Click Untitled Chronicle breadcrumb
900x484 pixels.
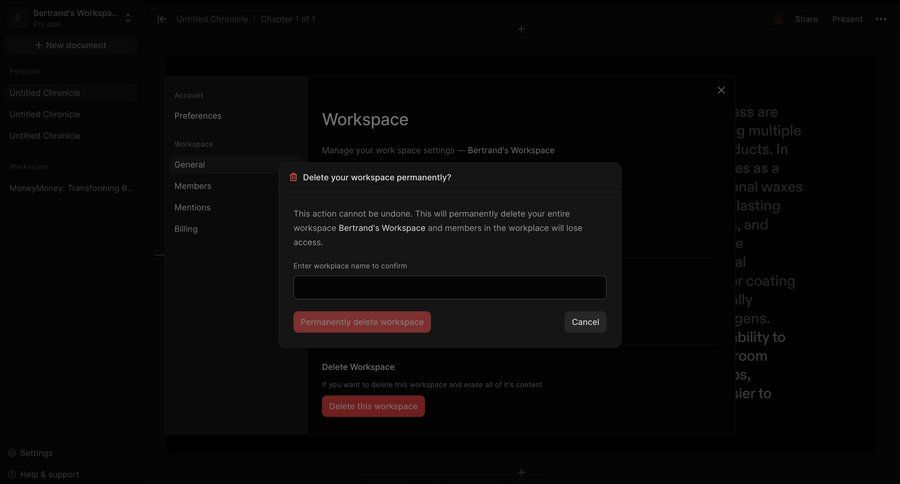coord(212,19)
